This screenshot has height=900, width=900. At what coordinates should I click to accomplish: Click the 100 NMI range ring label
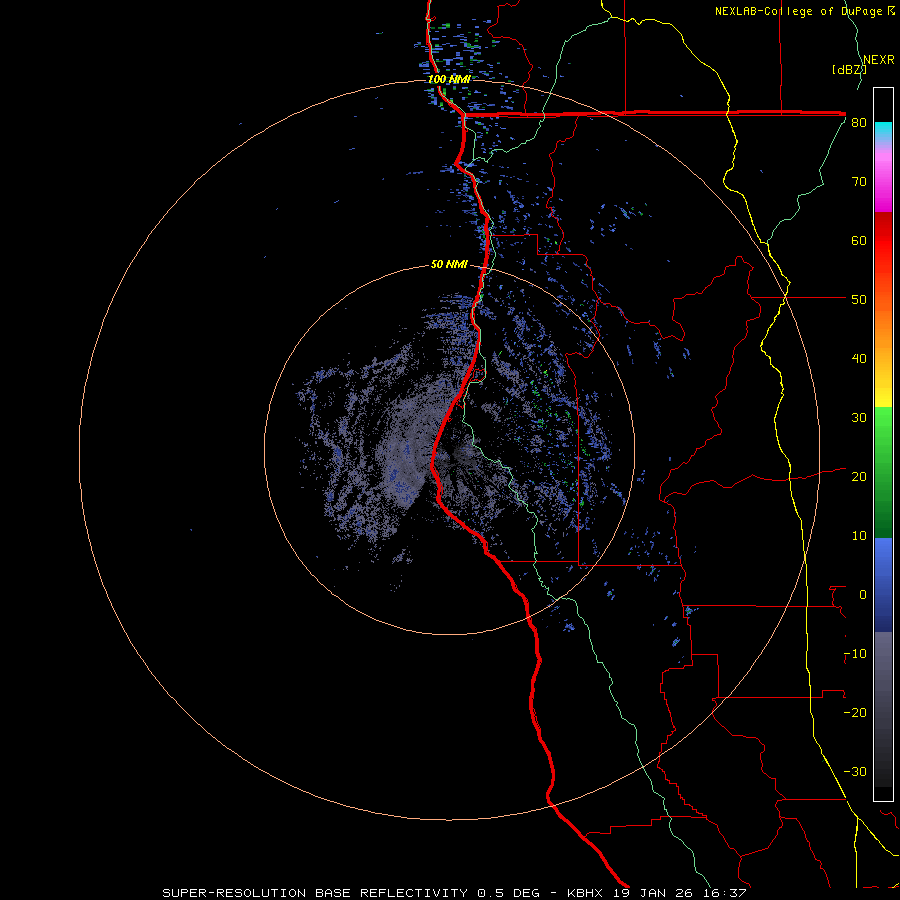(449, 79)
